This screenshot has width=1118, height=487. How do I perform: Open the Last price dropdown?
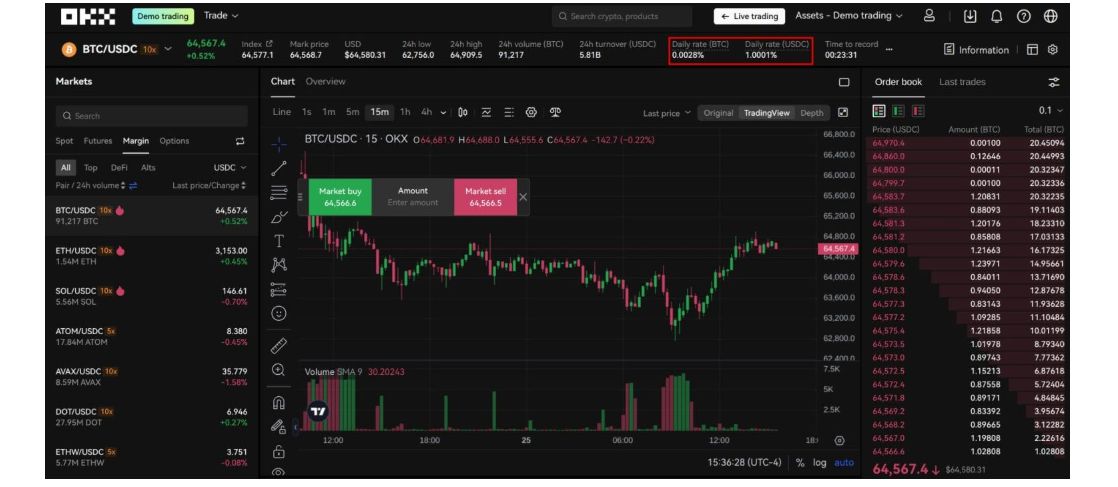[x=666, y=113]
